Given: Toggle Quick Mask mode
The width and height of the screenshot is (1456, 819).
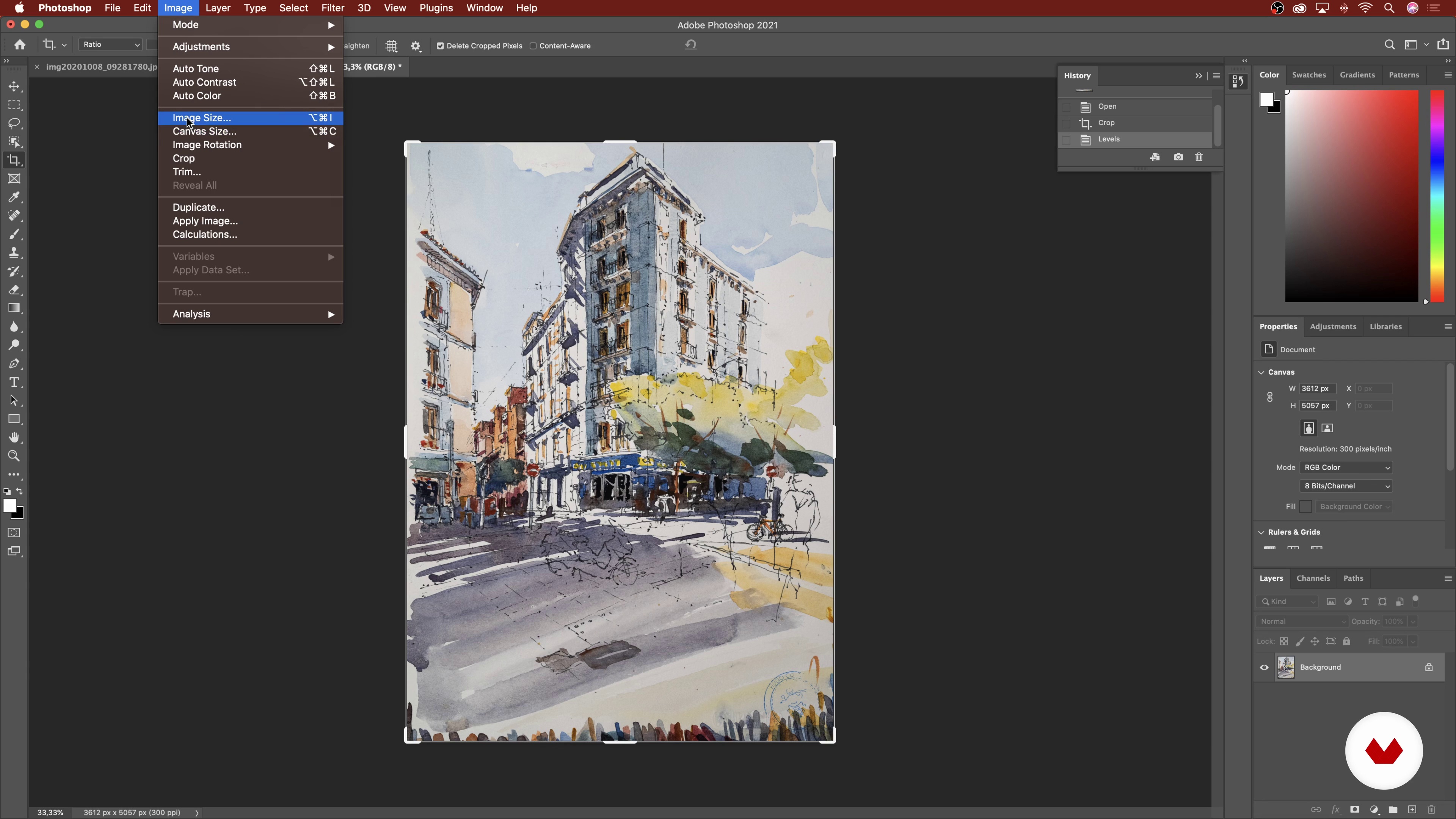Looking at the screenshot, I should (x=14, y=532).
